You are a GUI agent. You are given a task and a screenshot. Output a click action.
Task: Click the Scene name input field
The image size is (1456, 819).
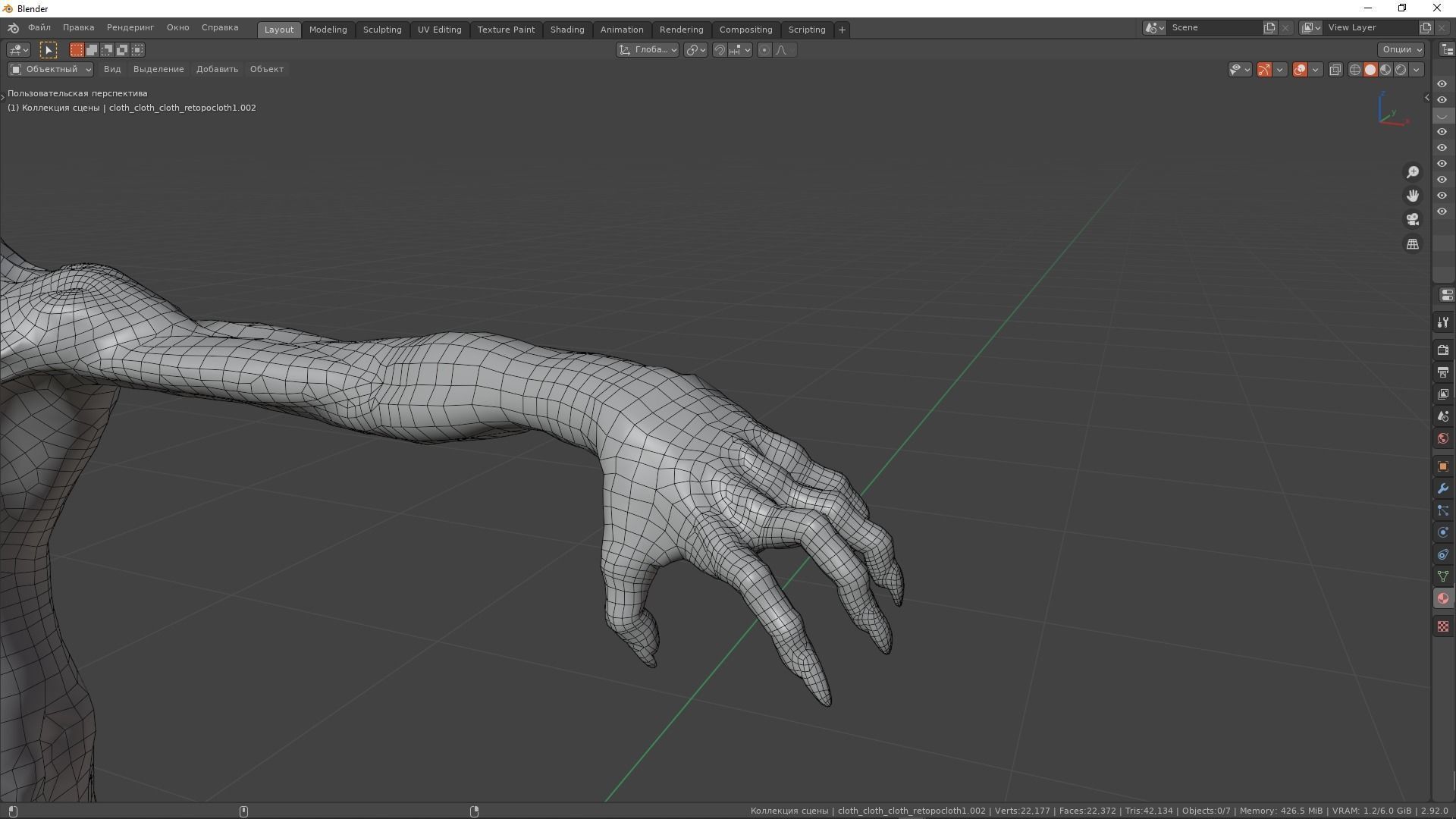click(1213, 28)
